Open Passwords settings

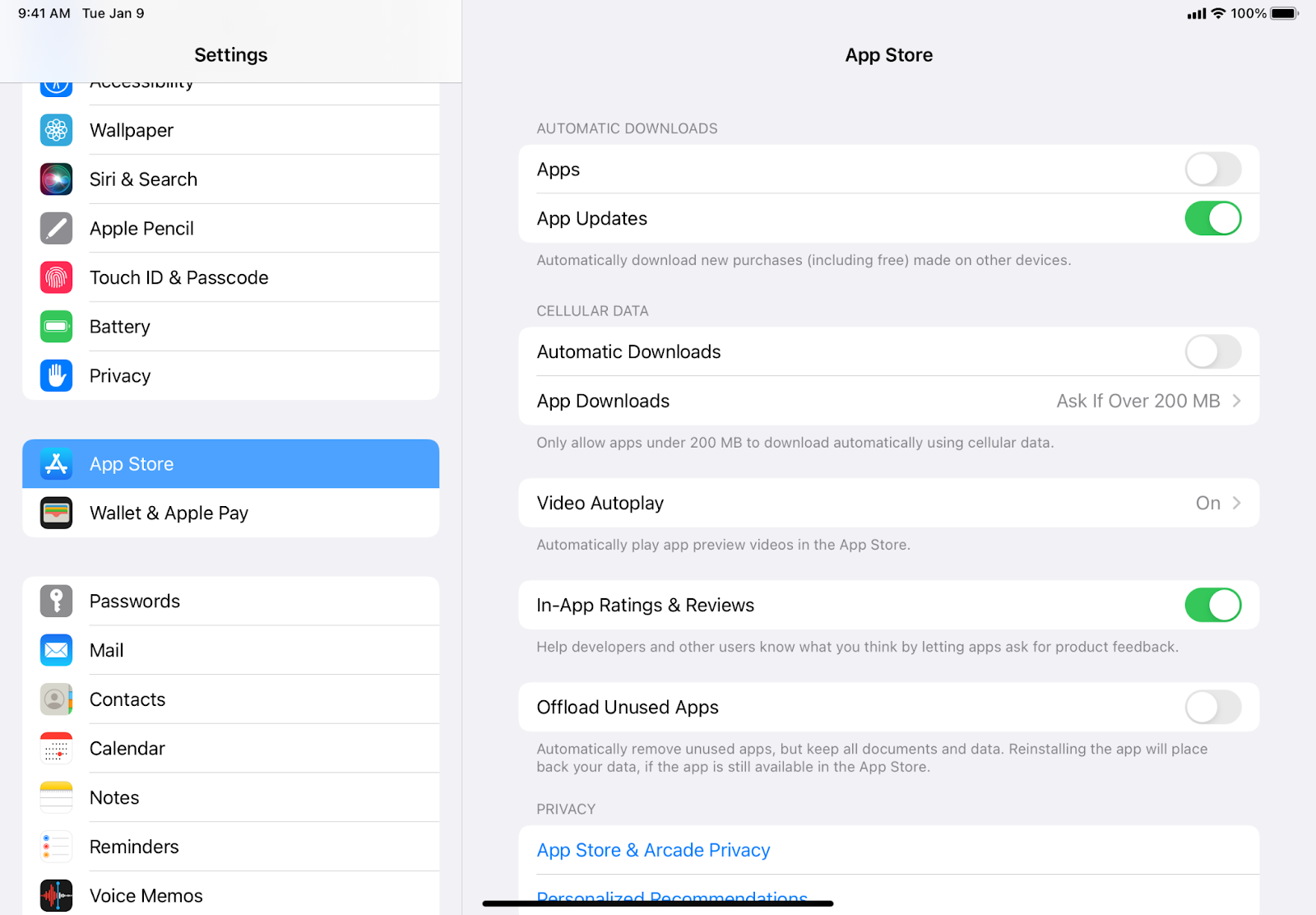(231, 601)
